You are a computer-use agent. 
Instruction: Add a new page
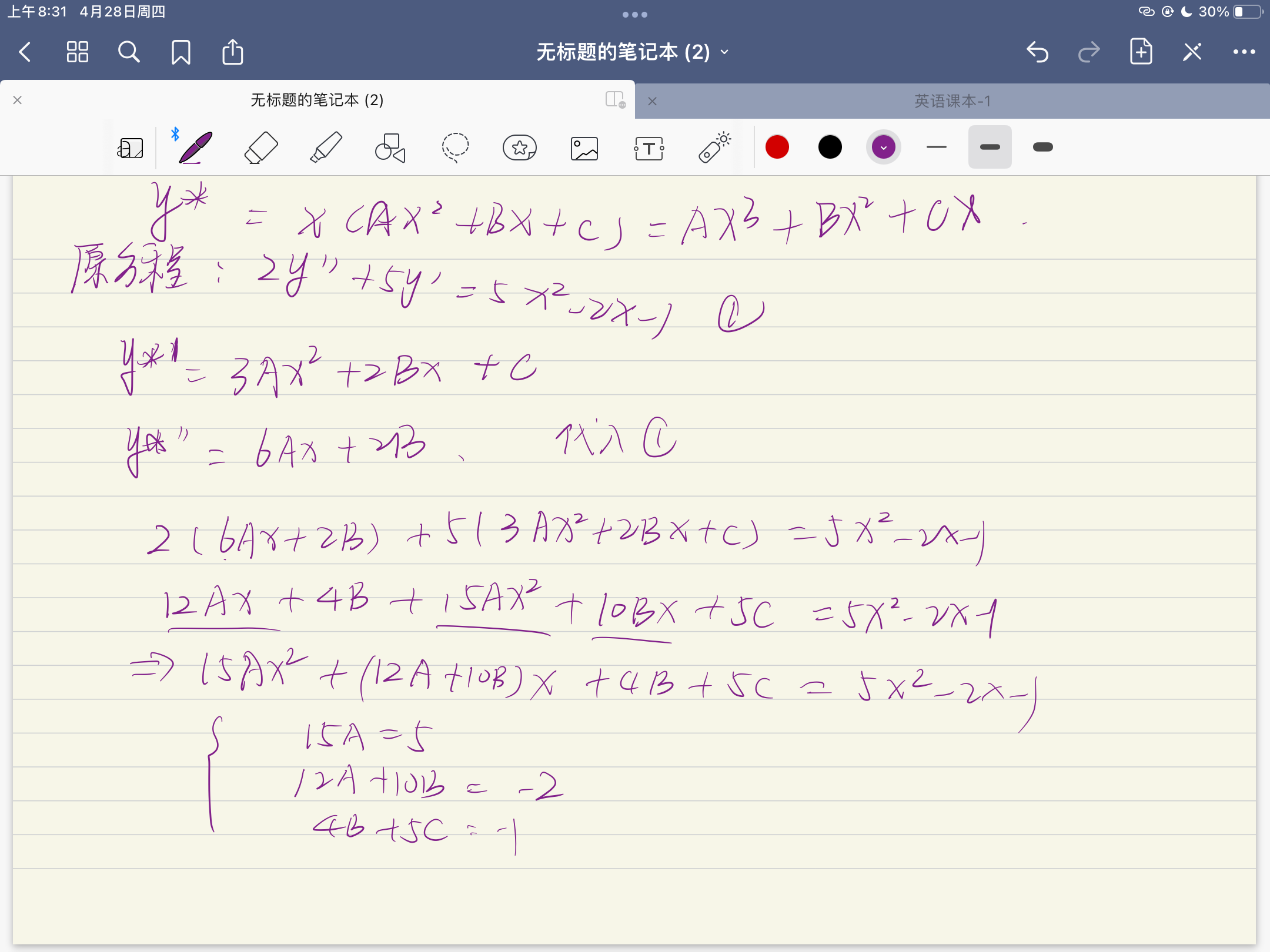(1141, 52)
